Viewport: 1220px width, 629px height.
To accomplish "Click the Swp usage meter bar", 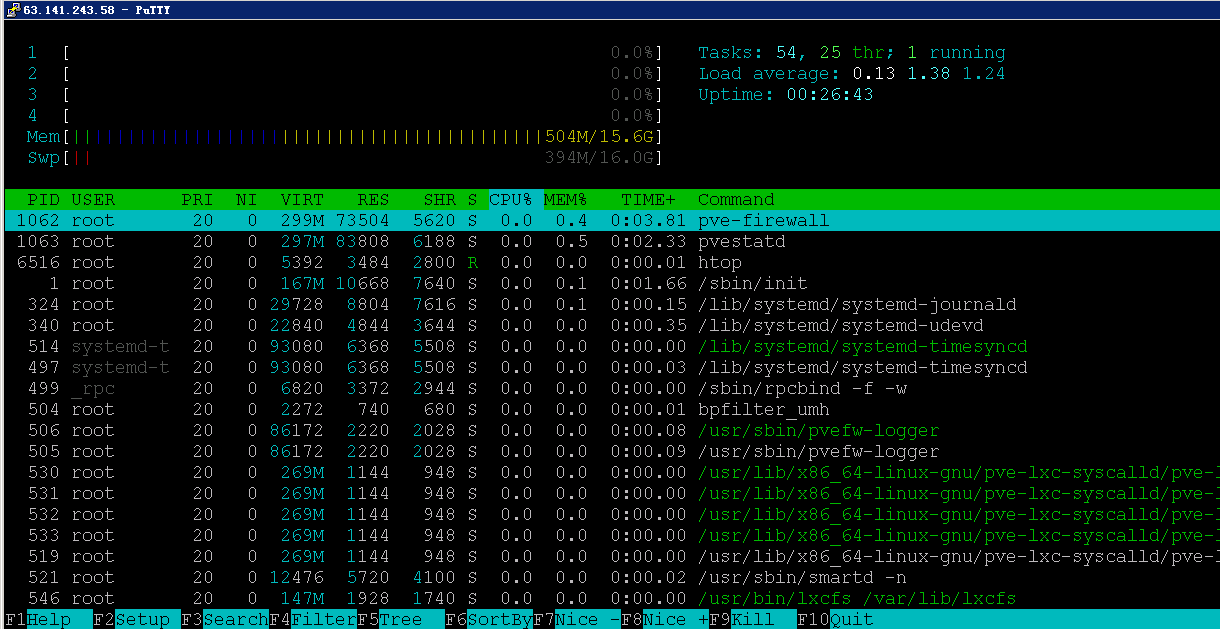I will (x=345, y=157).
